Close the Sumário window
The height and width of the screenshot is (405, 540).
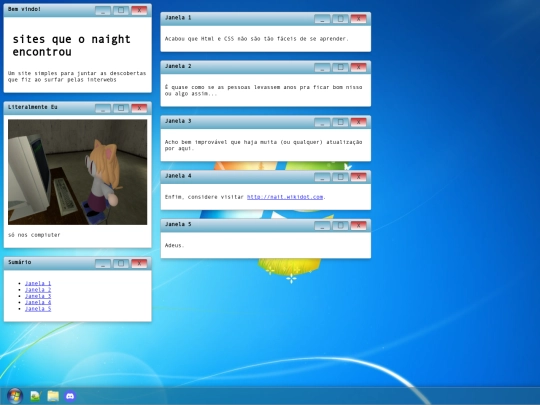coord(139,263)
